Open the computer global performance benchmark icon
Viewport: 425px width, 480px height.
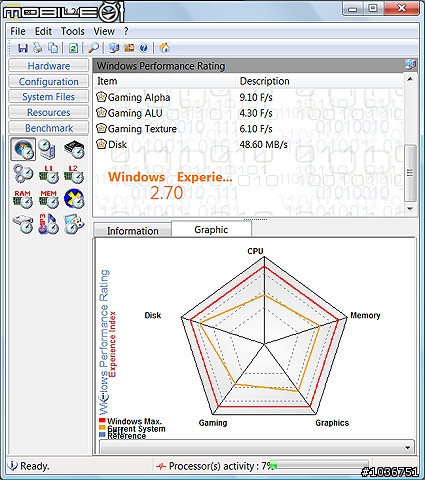[x=47, y=149]
